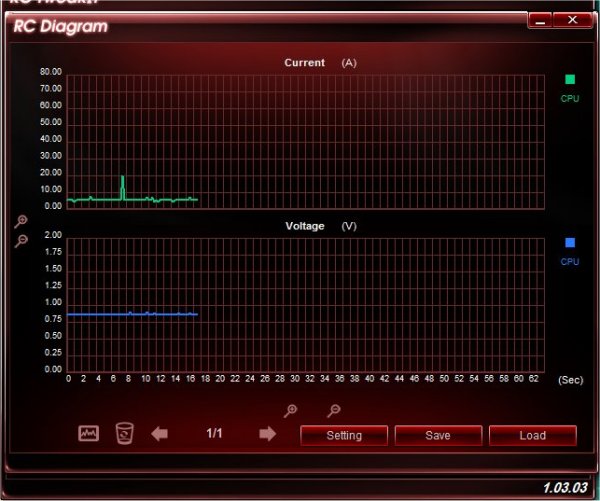Click the green CPU legend label
The width and height of the screenshot is (600, 501).
point(570,99)
